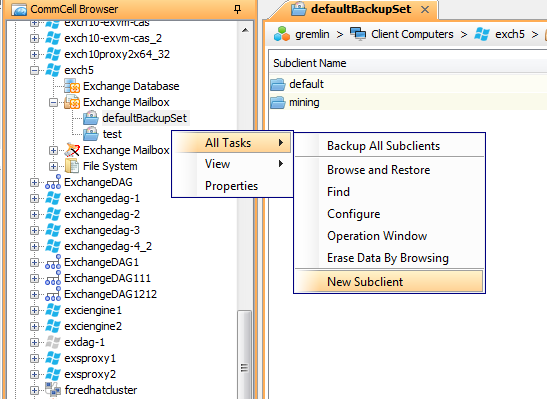Expand the fcredhatcluster node
The width and height of the screenshot is (547, 399).
[x=34, y=390]
